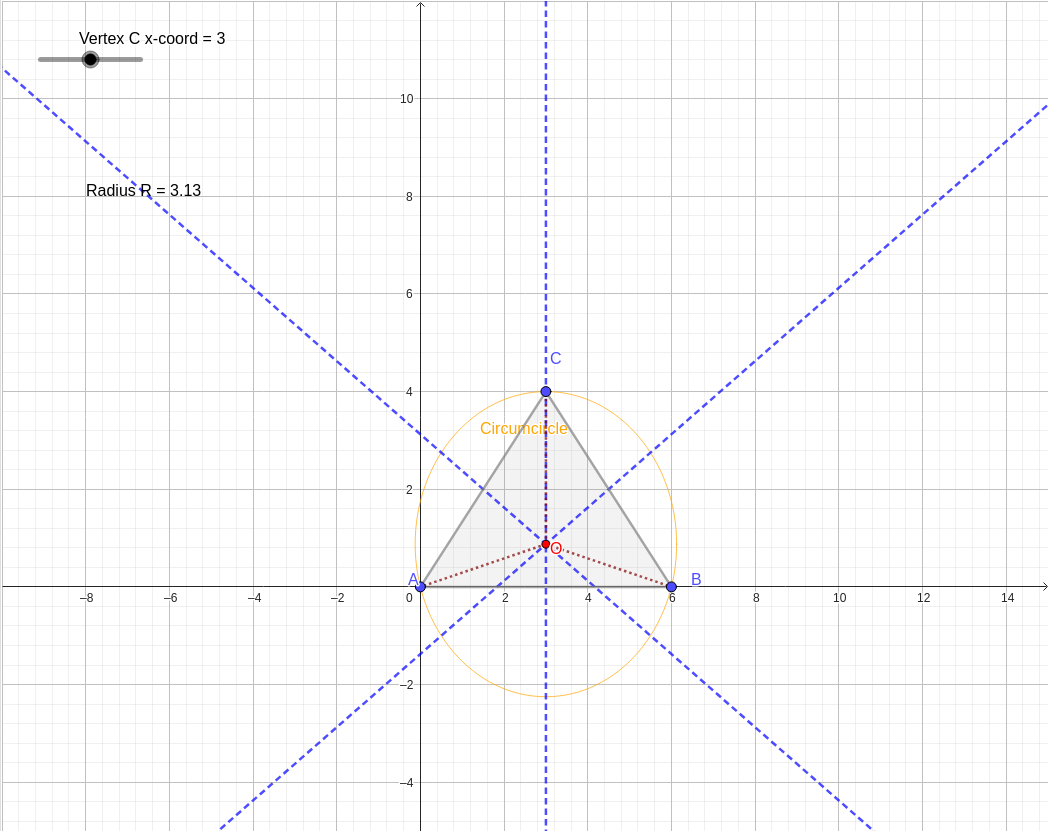Click the y-axis tick label 8
Screen dimensions: 1048x831
click(410, 197)
